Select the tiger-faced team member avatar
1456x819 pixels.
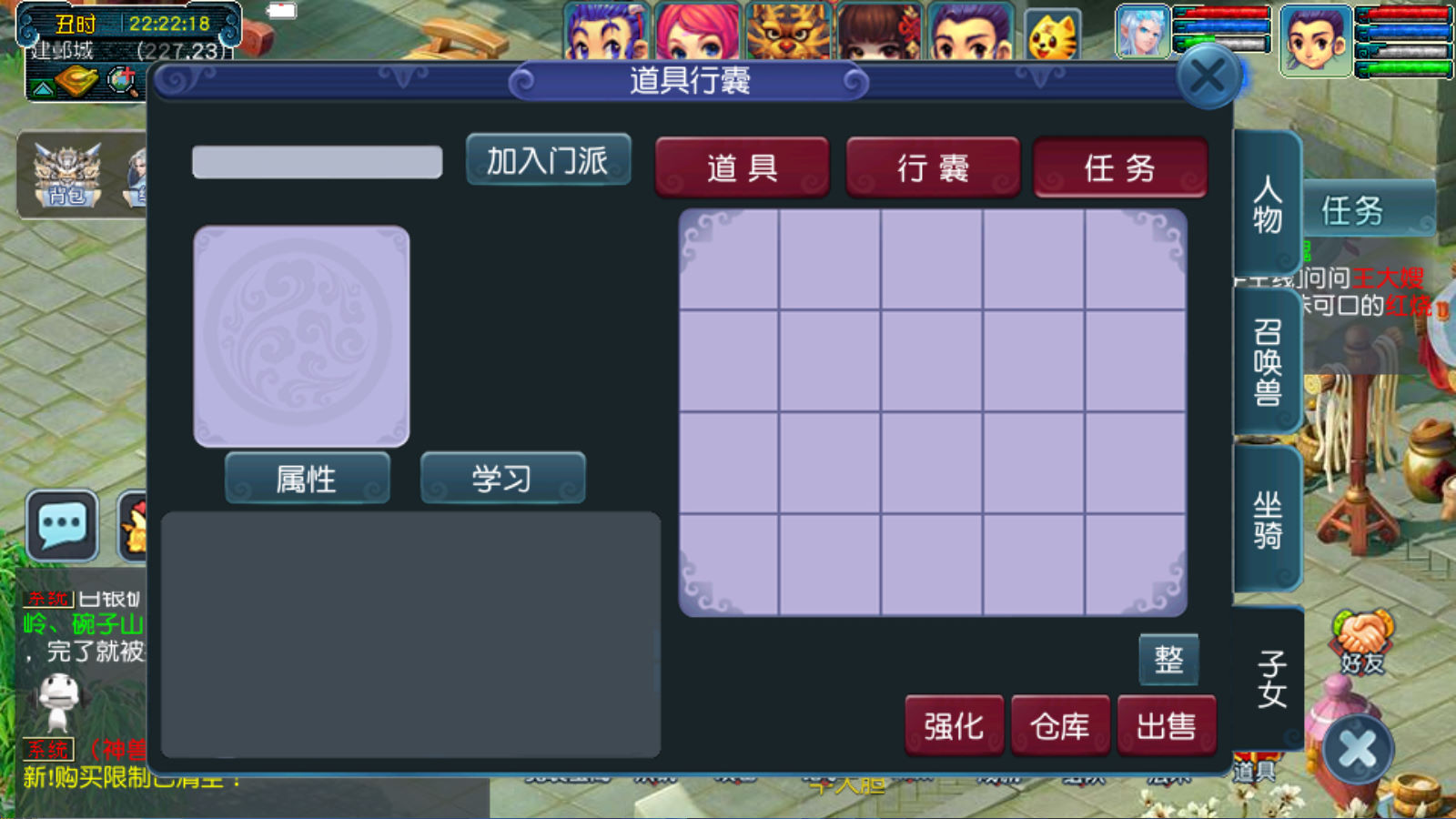tap(788, 31)
